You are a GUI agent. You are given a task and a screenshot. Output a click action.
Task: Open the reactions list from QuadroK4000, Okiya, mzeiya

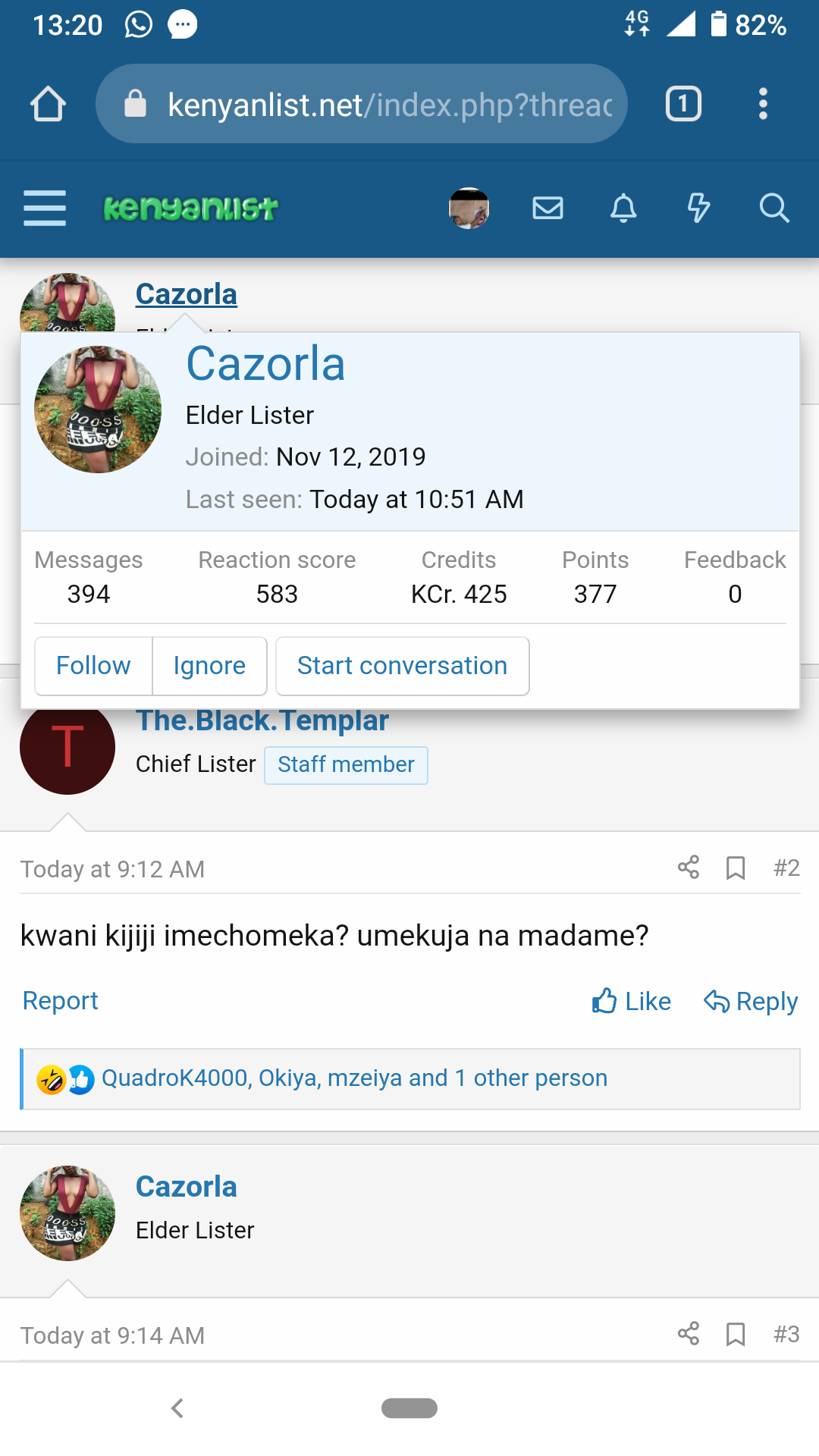354,1078
